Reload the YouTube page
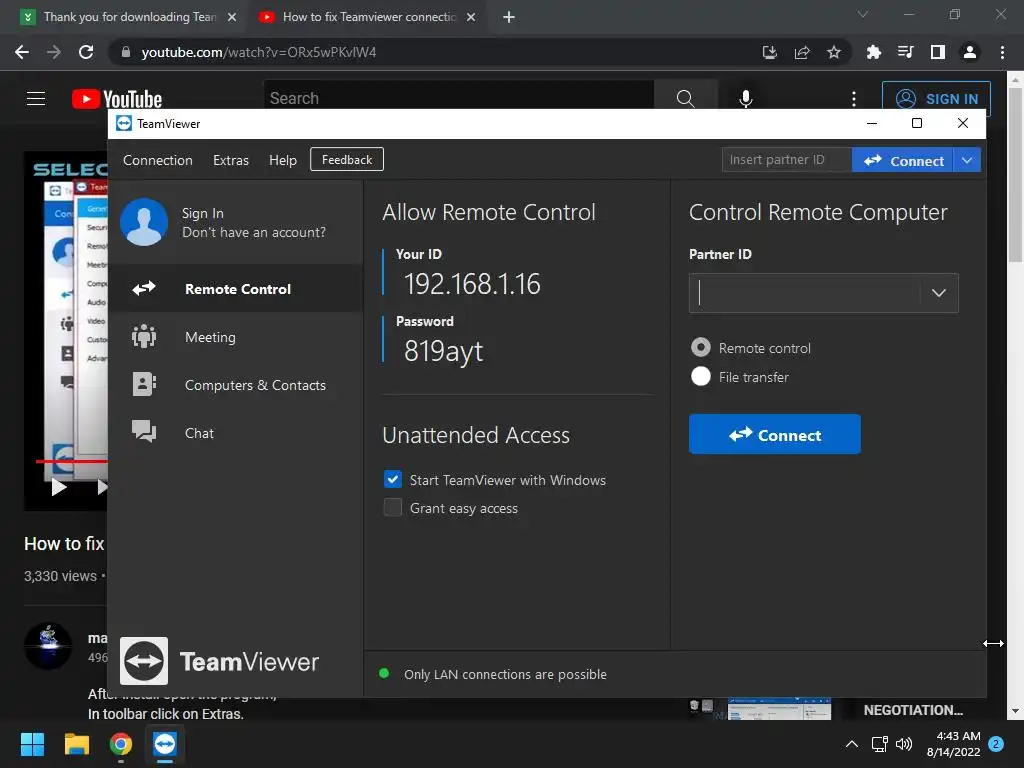Screen dimensions: 1024x768 coord(86,52)
